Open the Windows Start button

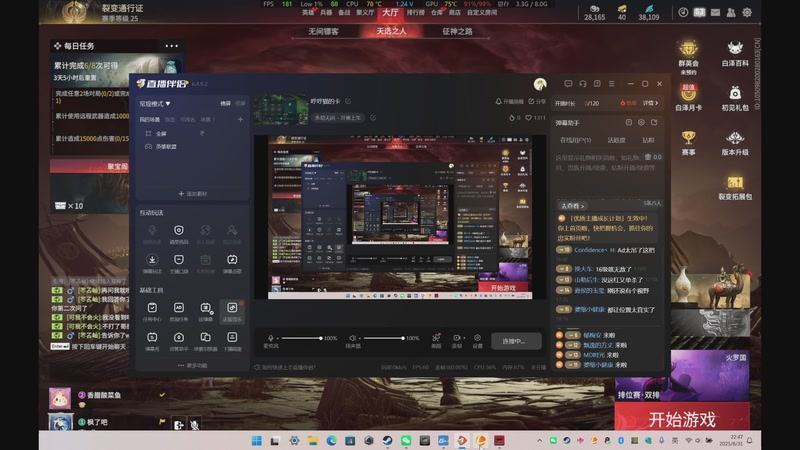coord(257,440)
